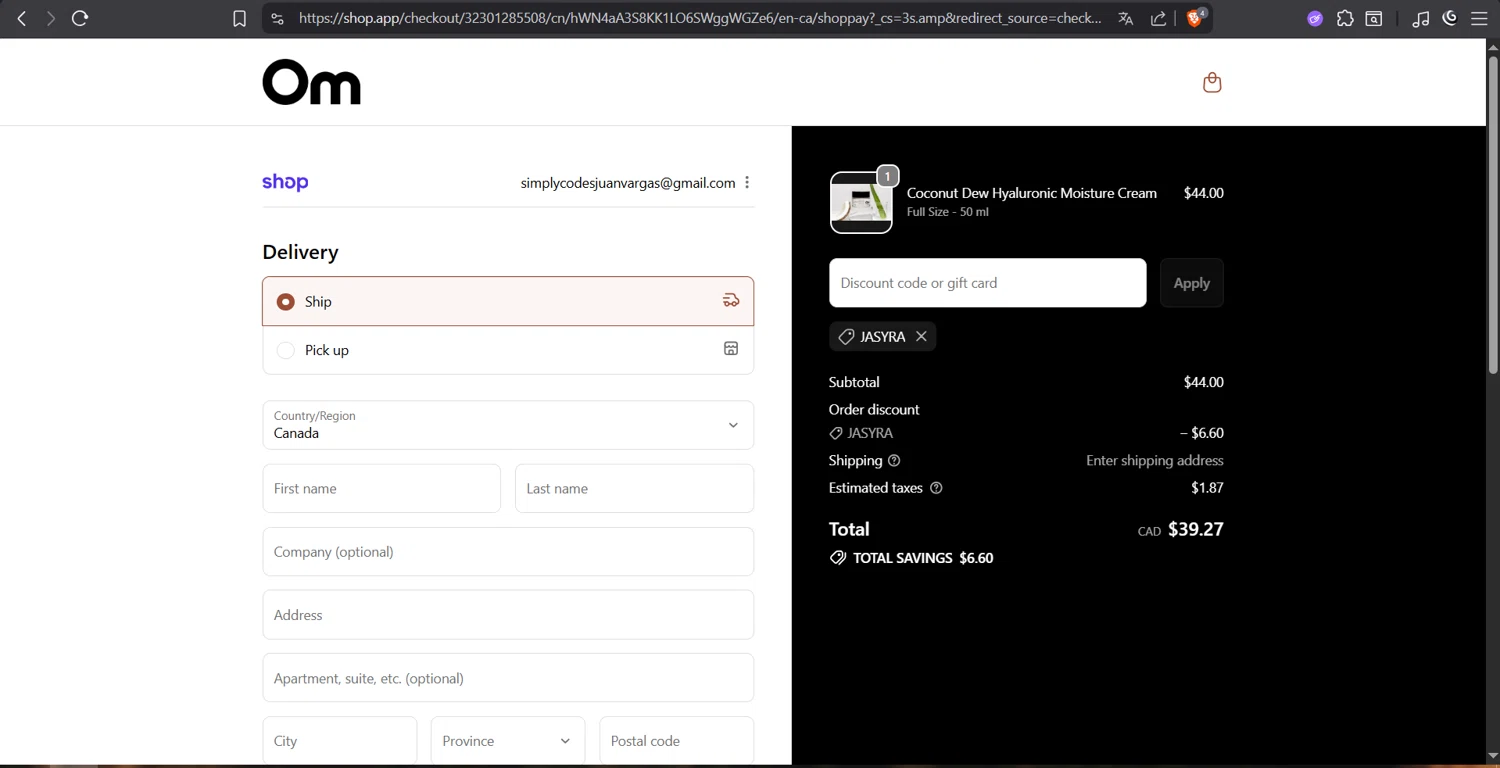
Task: Click the browser forward arrow
Action: tap(50, 18)
